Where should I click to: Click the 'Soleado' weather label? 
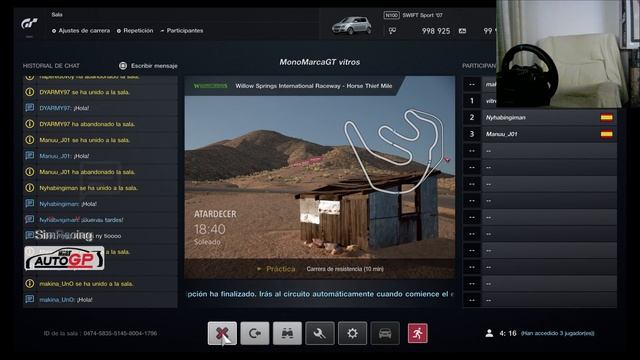[207, 242]
